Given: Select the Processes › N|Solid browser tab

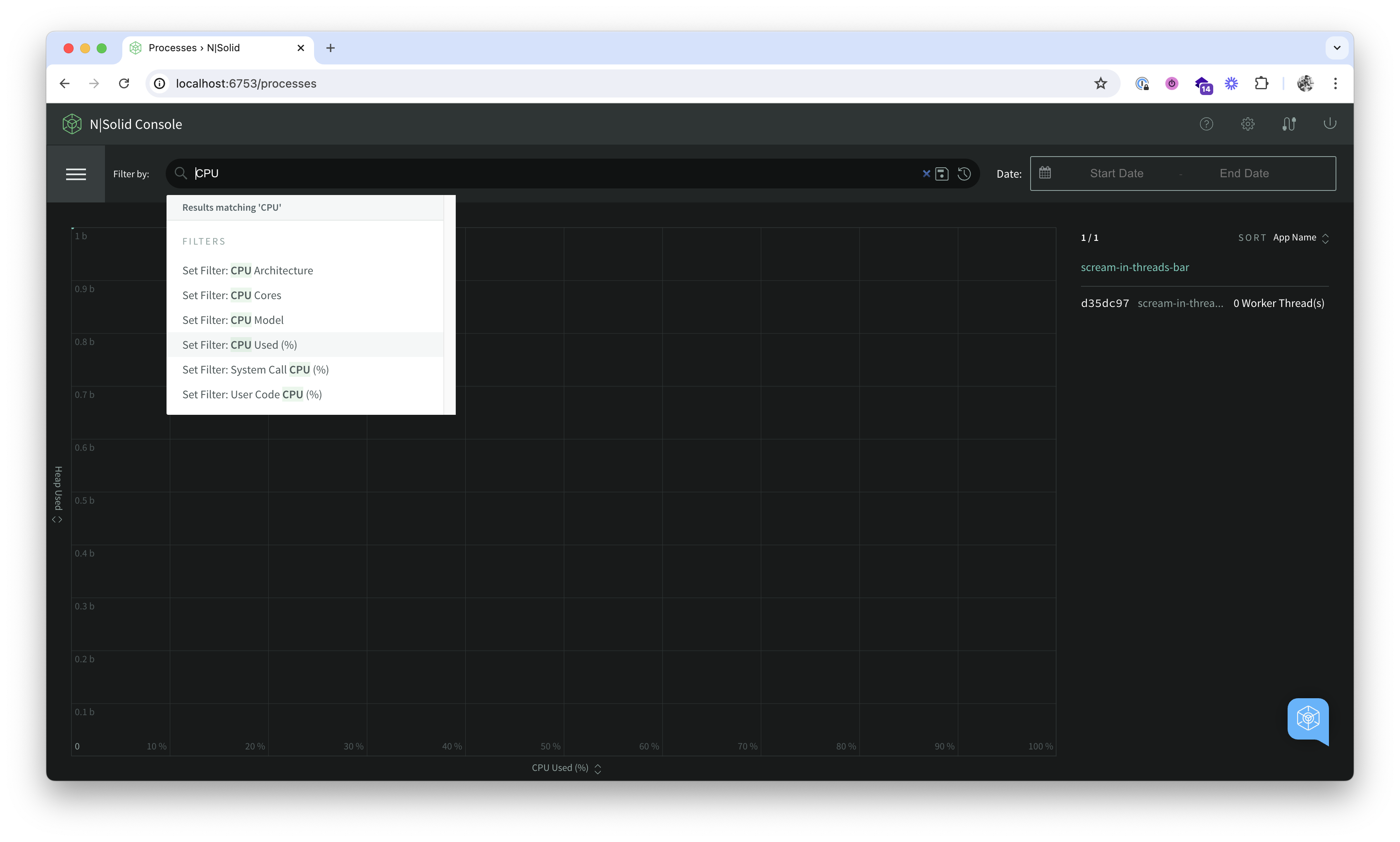Looking at the screenshot, I should (x=218, y=48).
